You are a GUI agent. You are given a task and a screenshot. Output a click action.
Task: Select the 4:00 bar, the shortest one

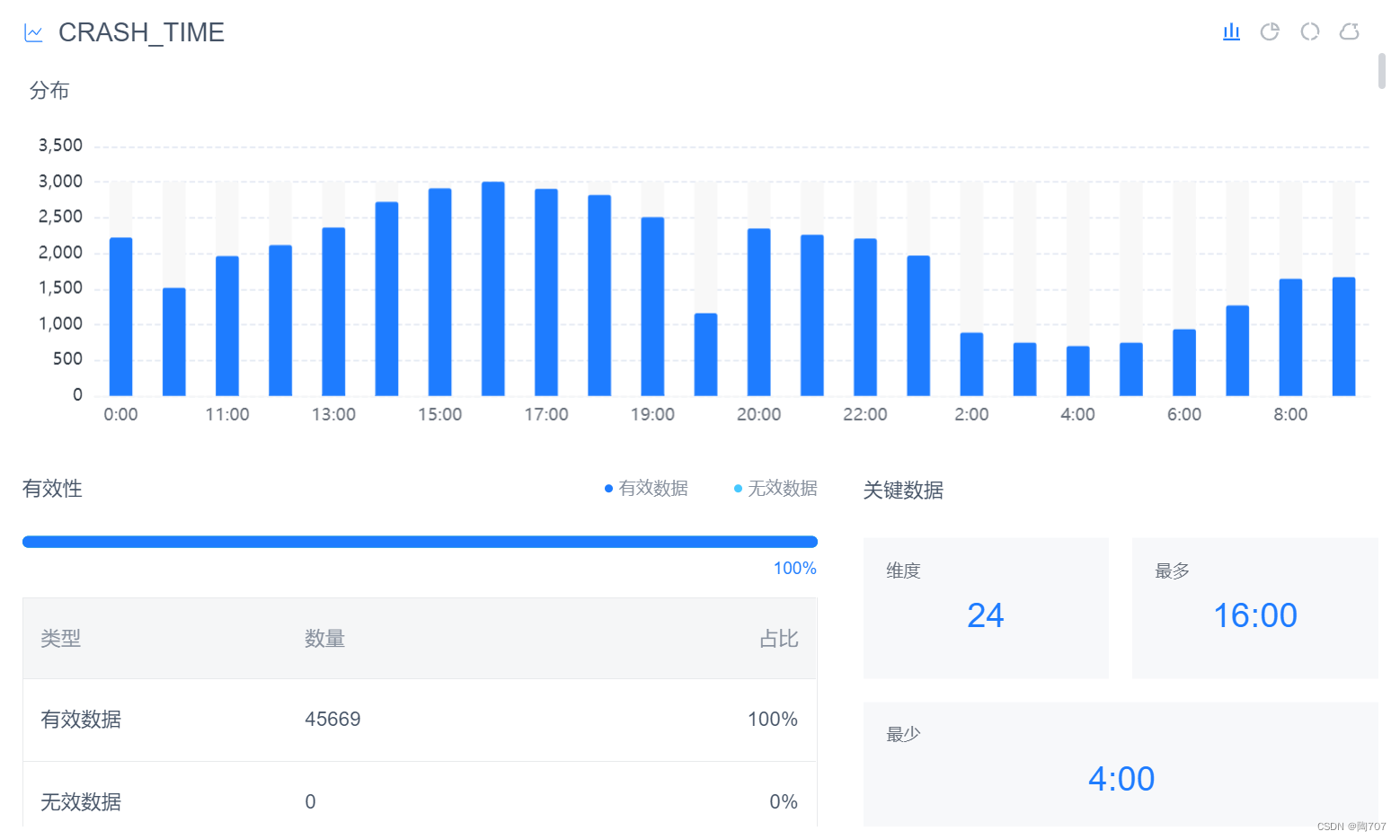1078,371
